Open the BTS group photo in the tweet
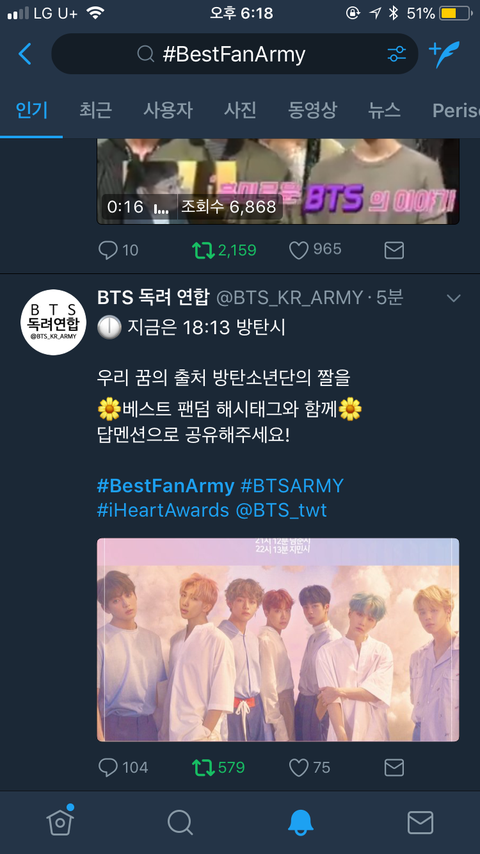Viewport: 480px width, 854px height. pyautogui.click(x=278, y=639)
